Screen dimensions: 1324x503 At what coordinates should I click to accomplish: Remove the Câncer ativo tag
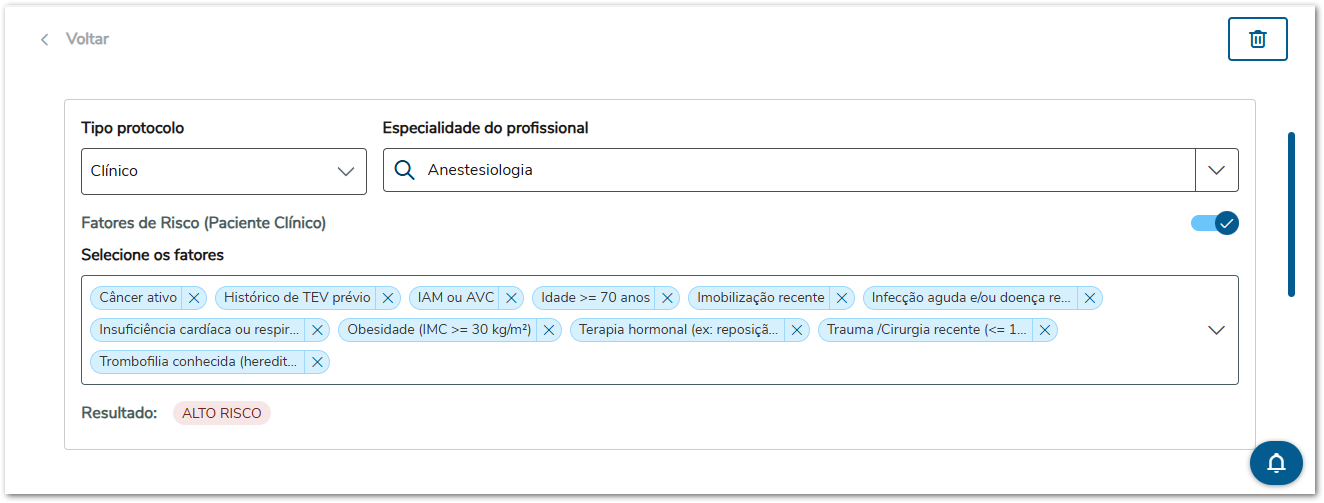click(x=195, y=297)
